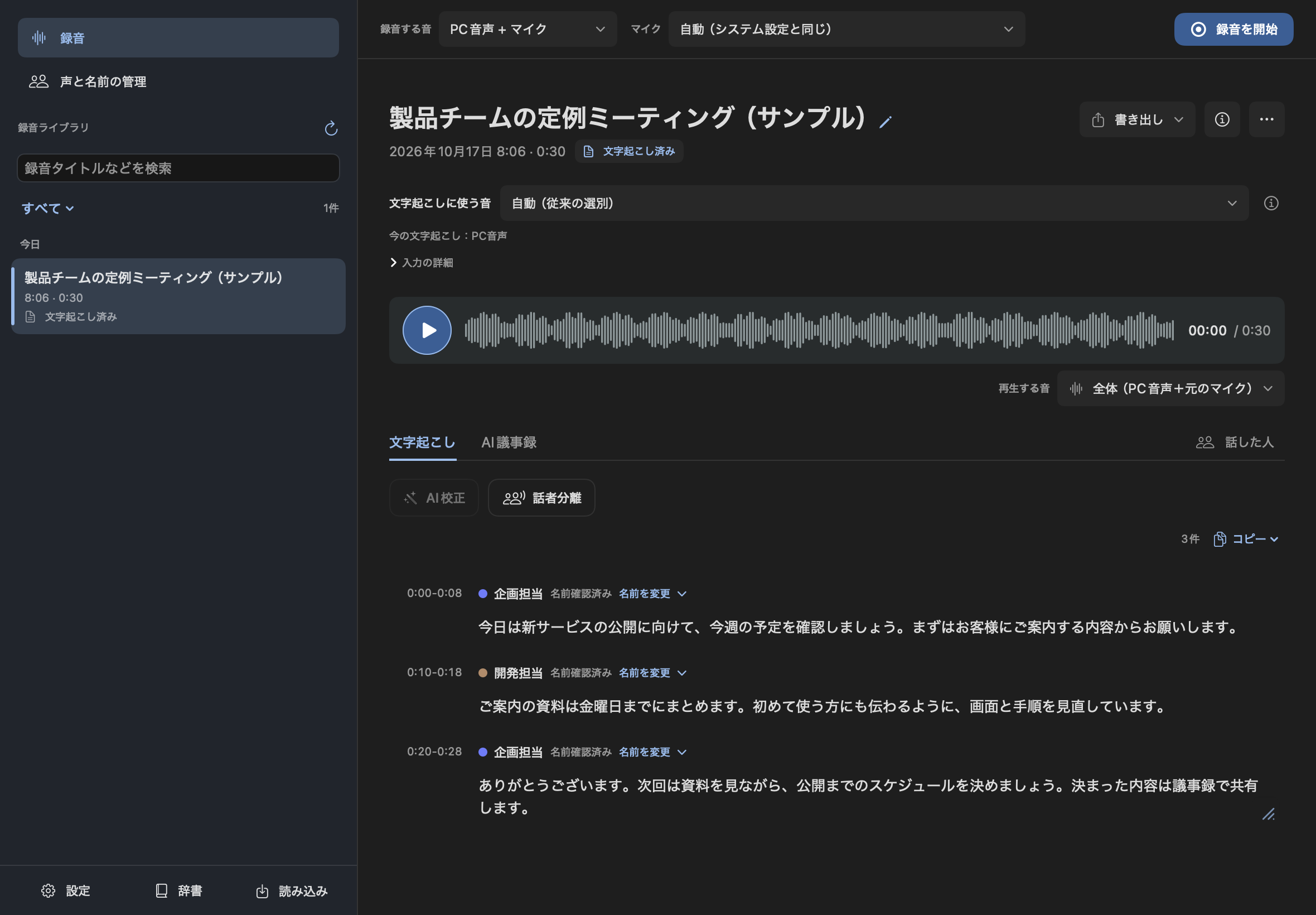Open the マイク device dropdown

pyautogui.click(x=846, y=29)
